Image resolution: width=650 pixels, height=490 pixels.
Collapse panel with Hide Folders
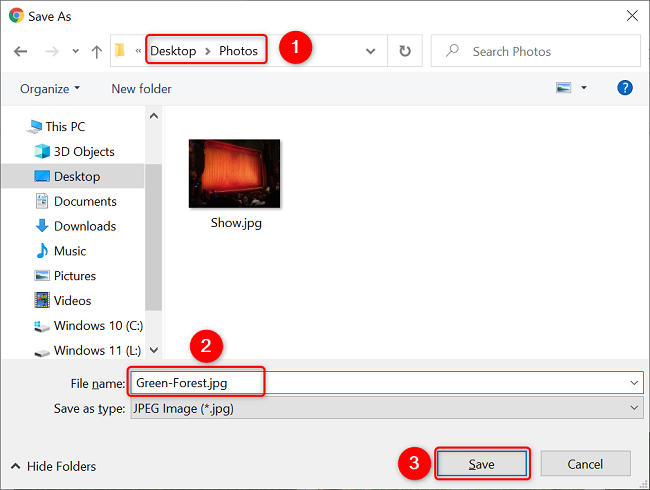[x=53, y=466]
